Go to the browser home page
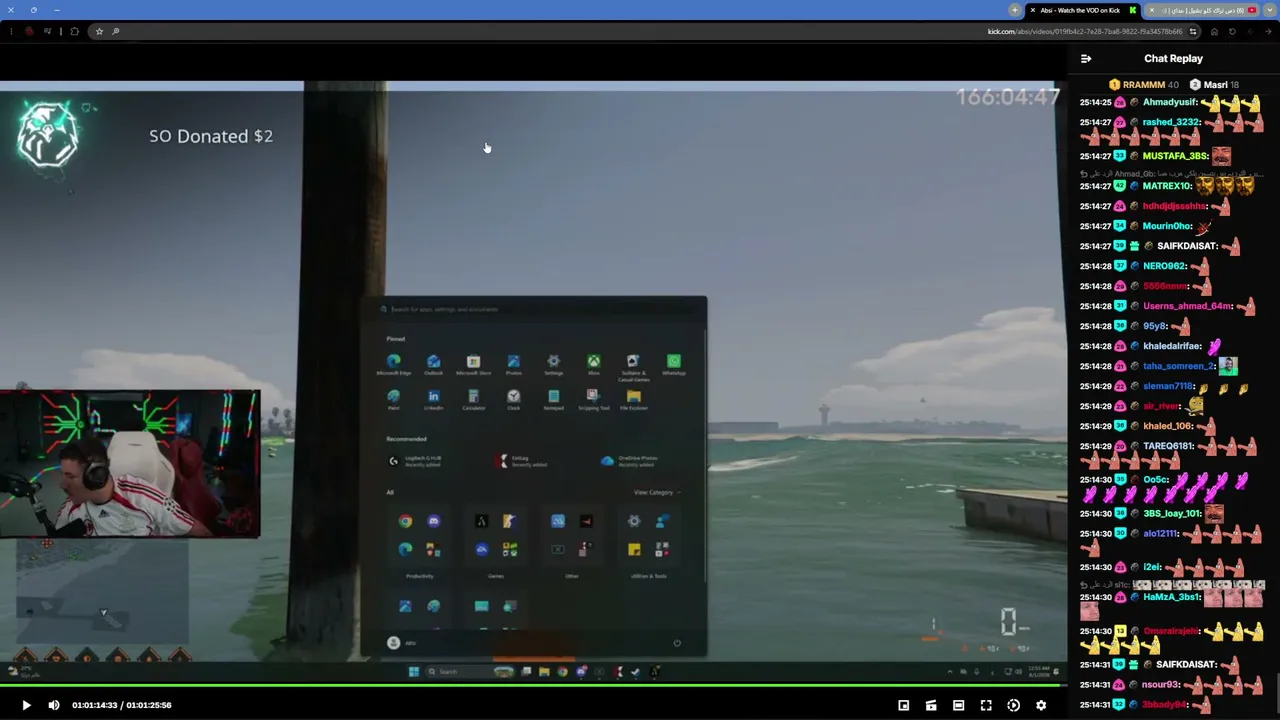The image size is (1280, 720). (x=1214, y=32)
